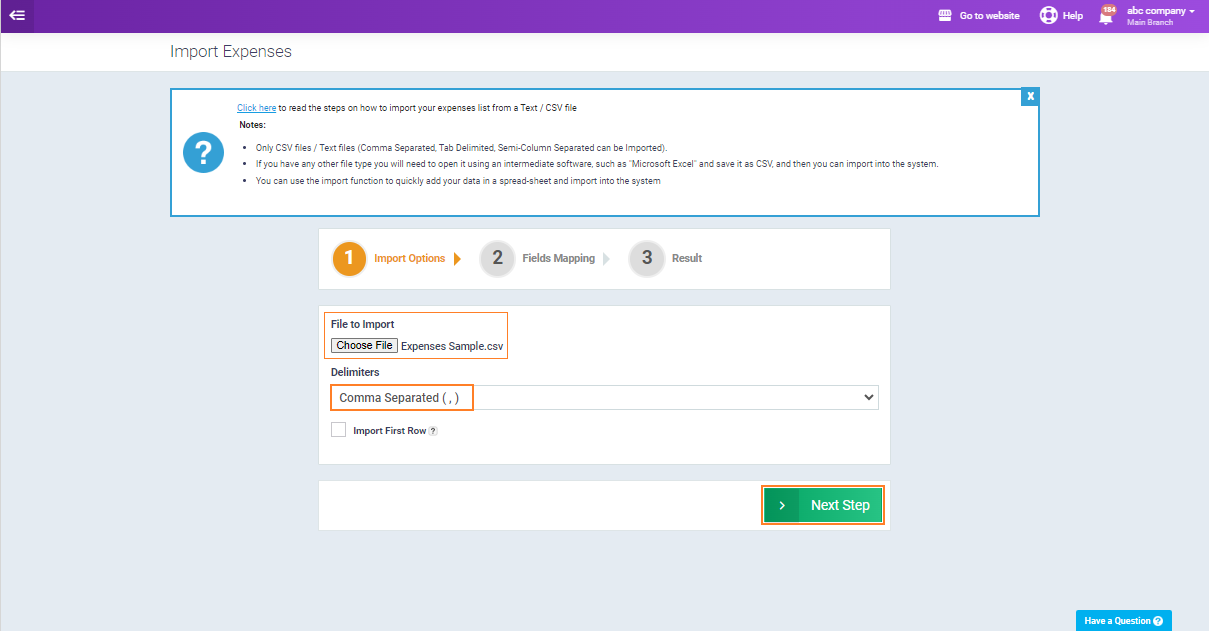The width and height of the screenshot is (1209, 631).
Task: Open the Help lifebuoy icon
Action: [x=1048, y=16]
